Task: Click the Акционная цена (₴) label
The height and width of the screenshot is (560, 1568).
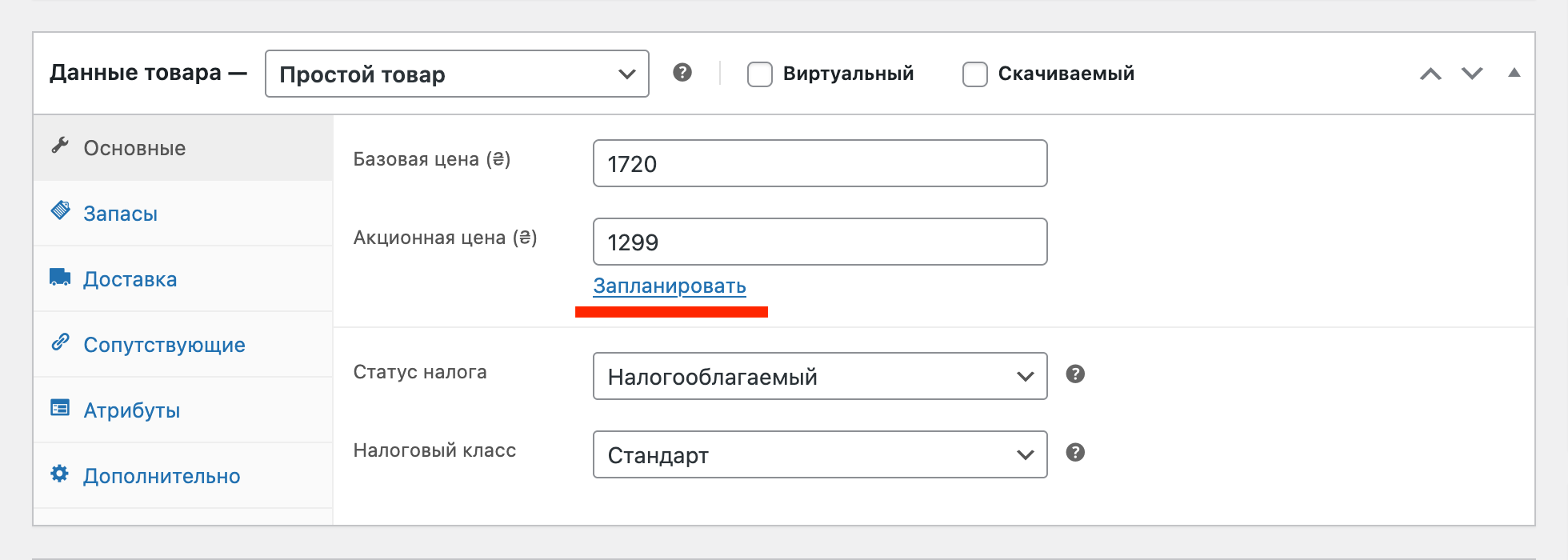Action: pos(446,238)
